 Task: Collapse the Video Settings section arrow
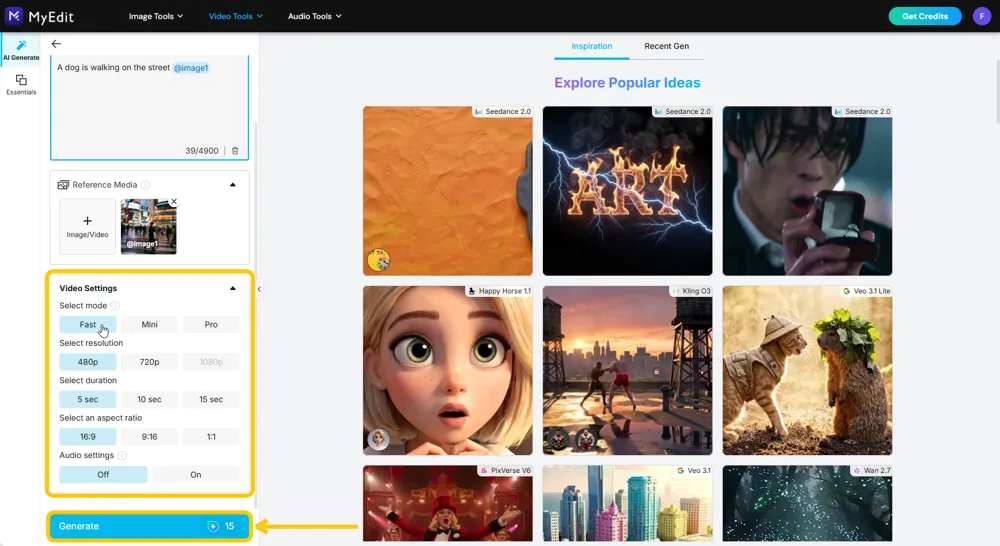click(233, 288)
